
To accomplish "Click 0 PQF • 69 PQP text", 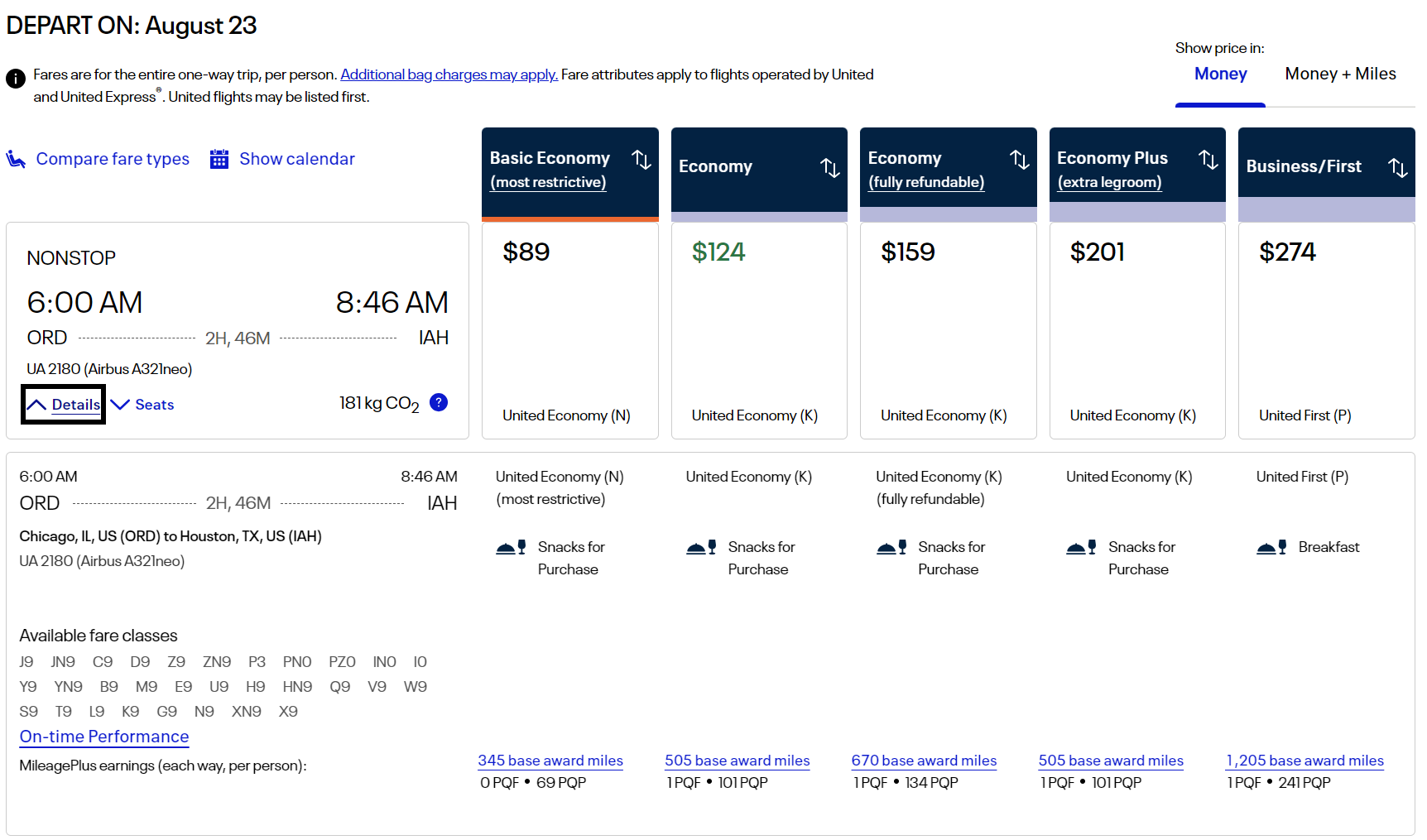I will coord(533,783).
